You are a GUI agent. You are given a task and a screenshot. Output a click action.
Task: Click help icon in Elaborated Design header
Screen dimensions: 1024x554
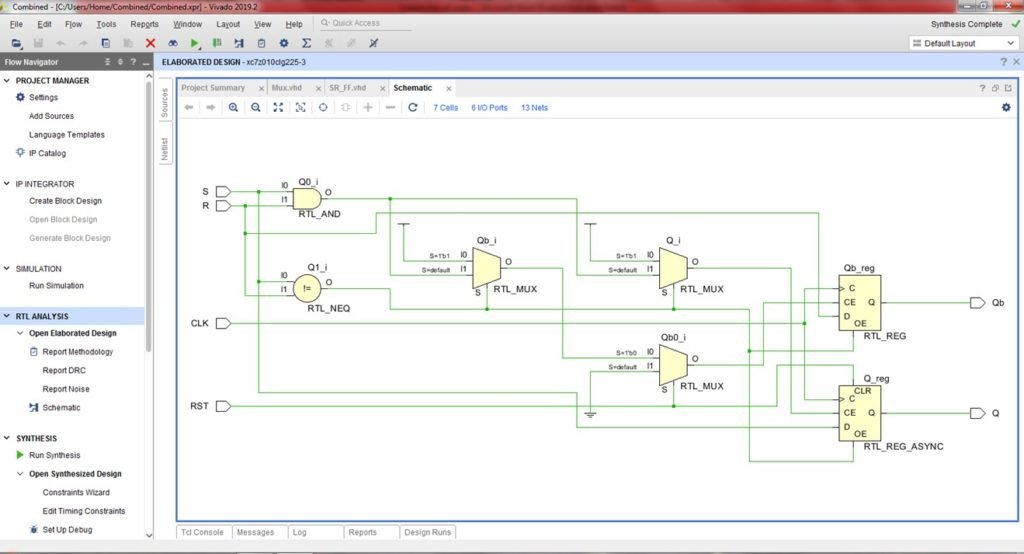point(1003,61)
